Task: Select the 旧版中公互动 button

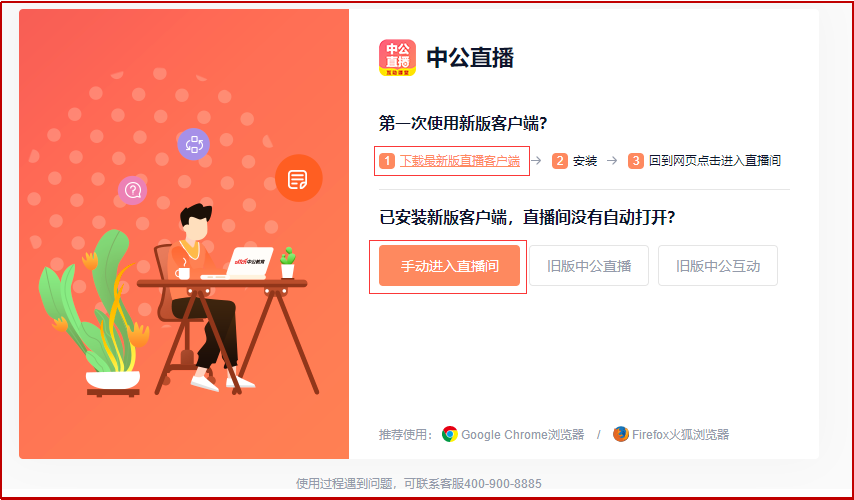Action: pos(718,266)
